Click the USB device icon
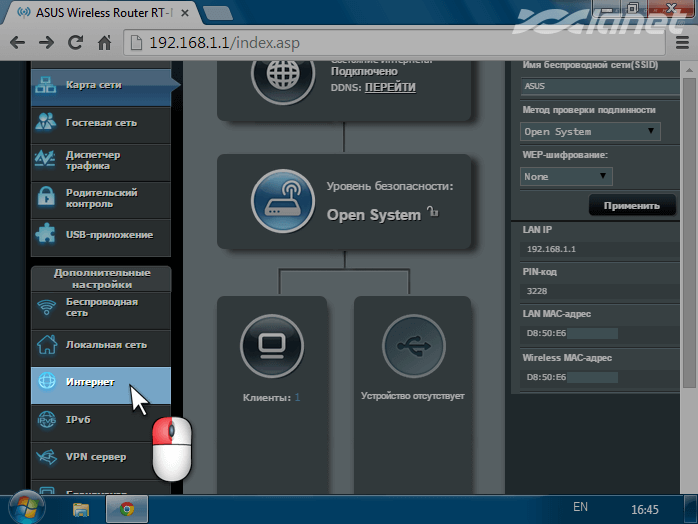The width and height of the screenshot is (698, 524). tap(413, 346)
